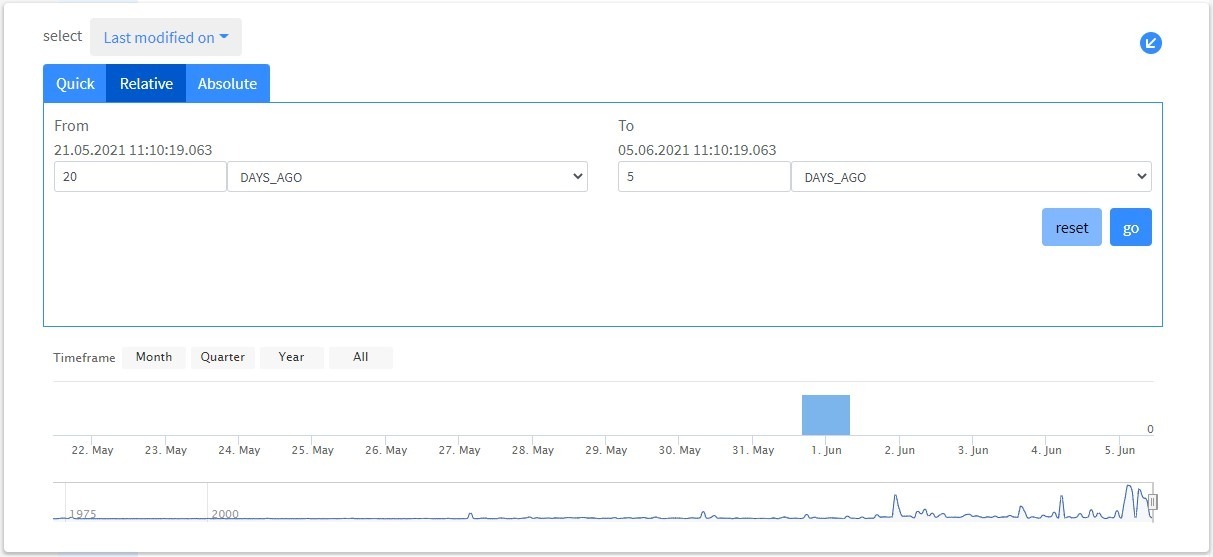Select the Relative tab
Image resolution: width=1213 pixels, height=557 pixels.
pyautogui.click(x=146, y=83)
